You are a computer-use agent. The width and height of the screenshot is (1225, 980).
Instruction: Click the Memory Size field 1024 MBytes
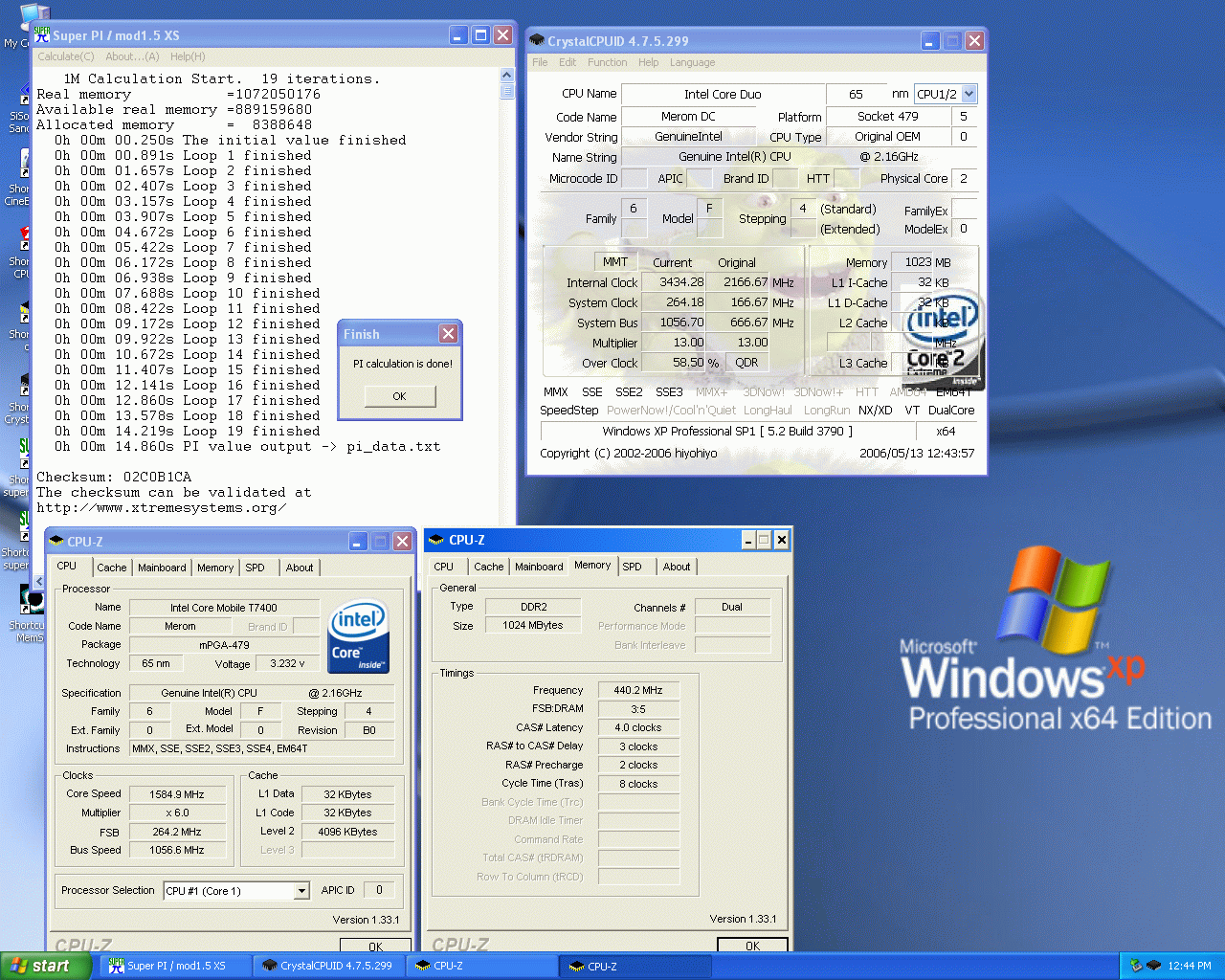tap(533, 625)
